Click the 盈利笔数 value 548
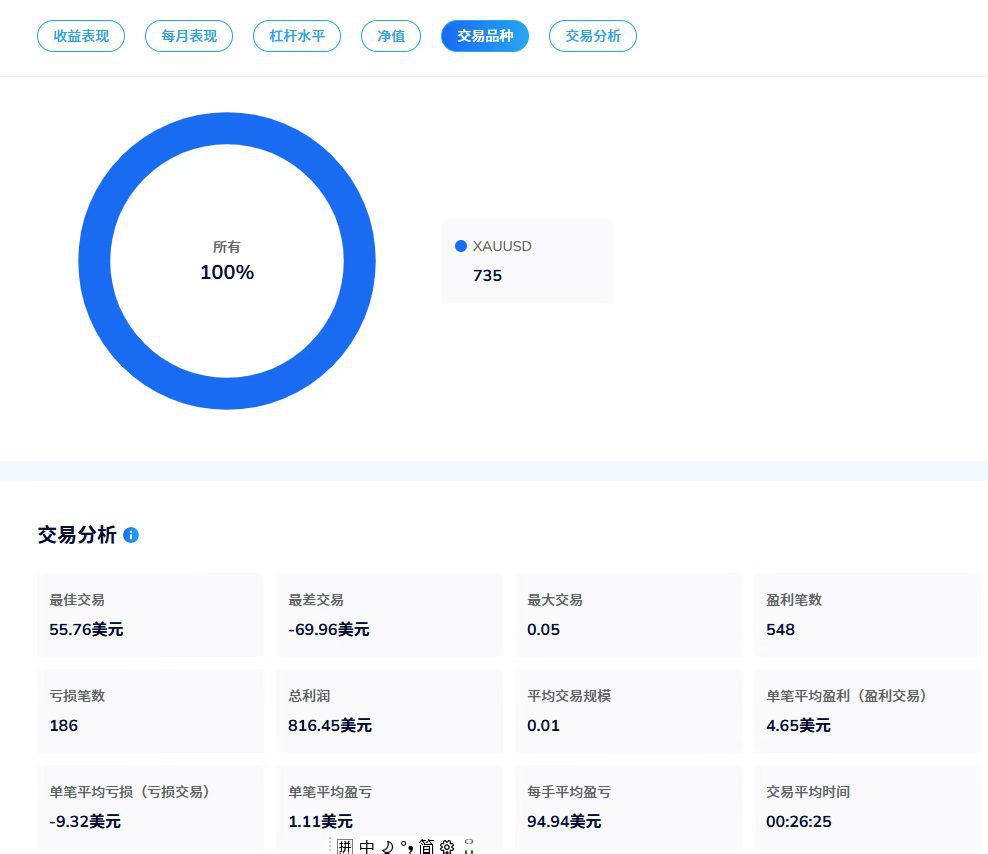Image resolution: width=988 pixels, height=854 pixels. (780, 630)
